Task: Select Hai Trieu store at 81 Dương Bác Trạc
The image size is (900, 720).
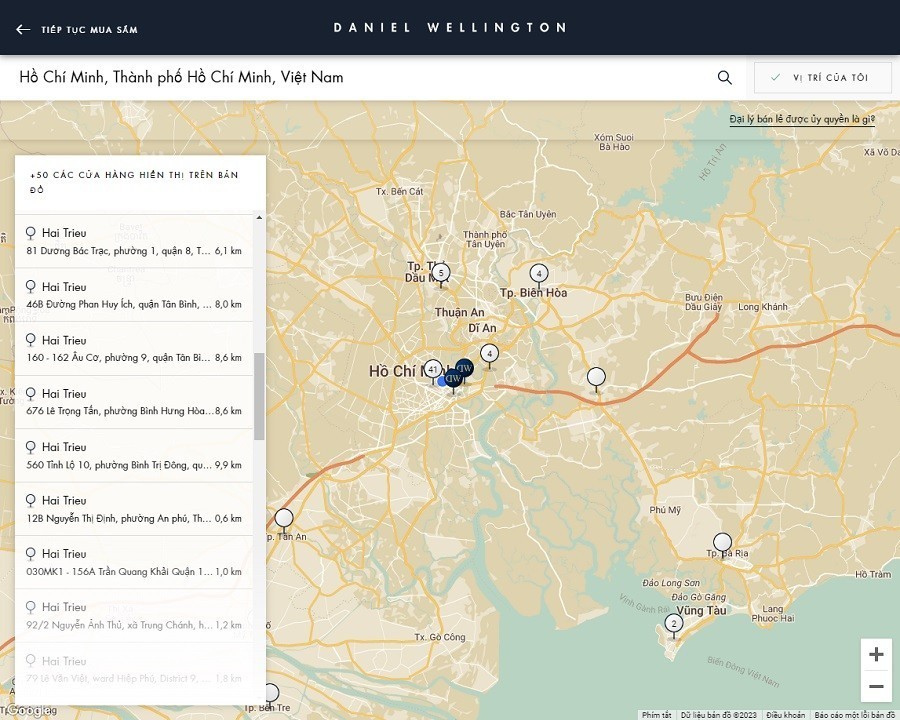Action: 134,241
